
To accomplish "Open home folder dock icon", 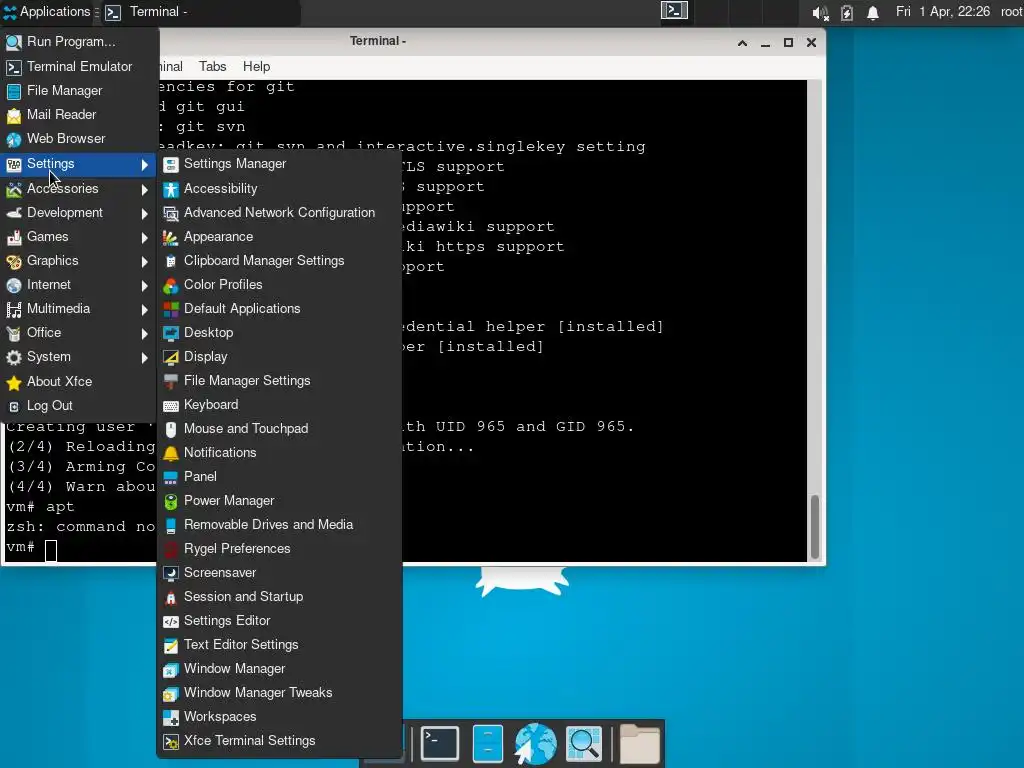I will click(639, 743).
